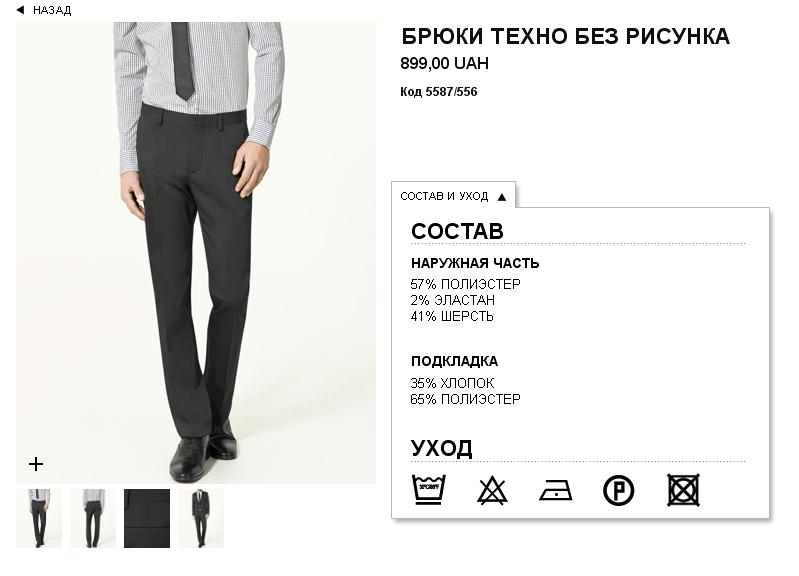Viewport: 799px width, 576px height.
Task: Open the dark fabric close-up thumbnail
Action: pyautogui.click(x=147, y=518)
